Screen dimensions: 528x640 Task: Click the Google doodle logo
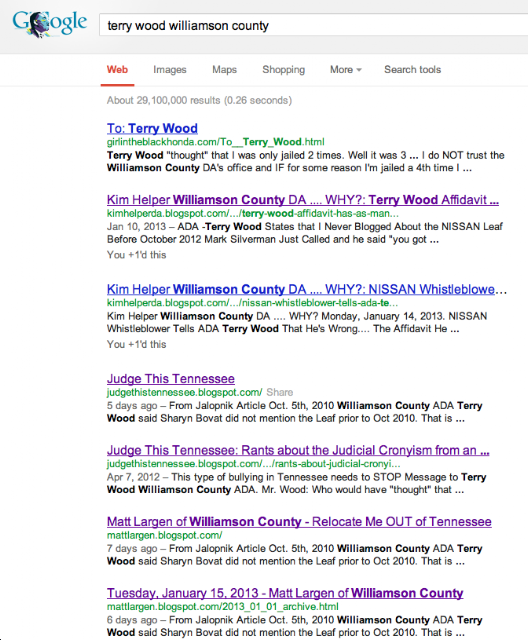[x=49, y=24]
